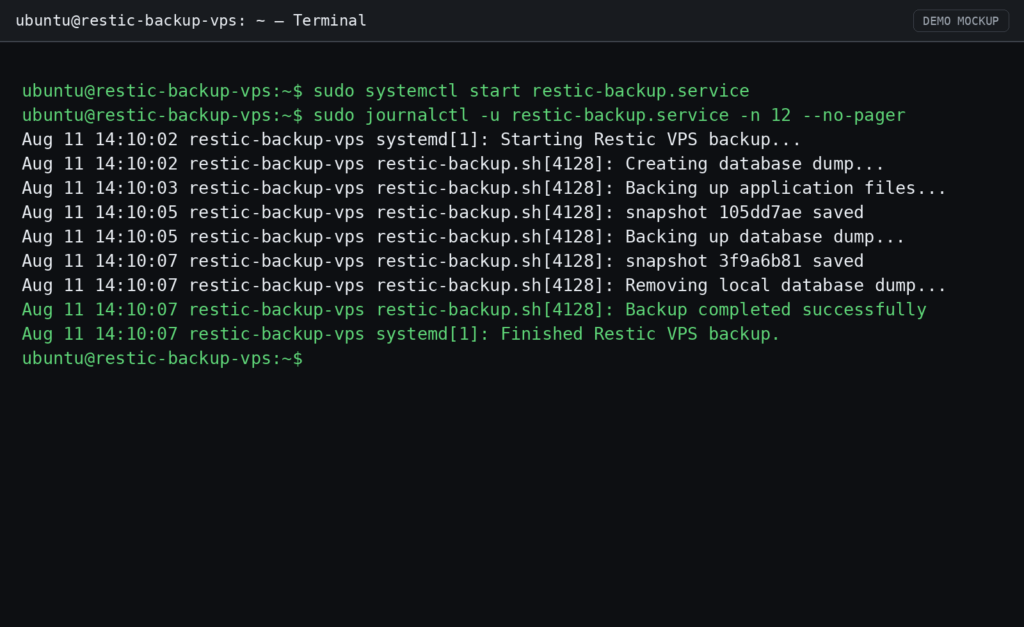1024x627 pixels.
Task: Click snapshot ID 3f9a6b81
Action: click(760, 261)
